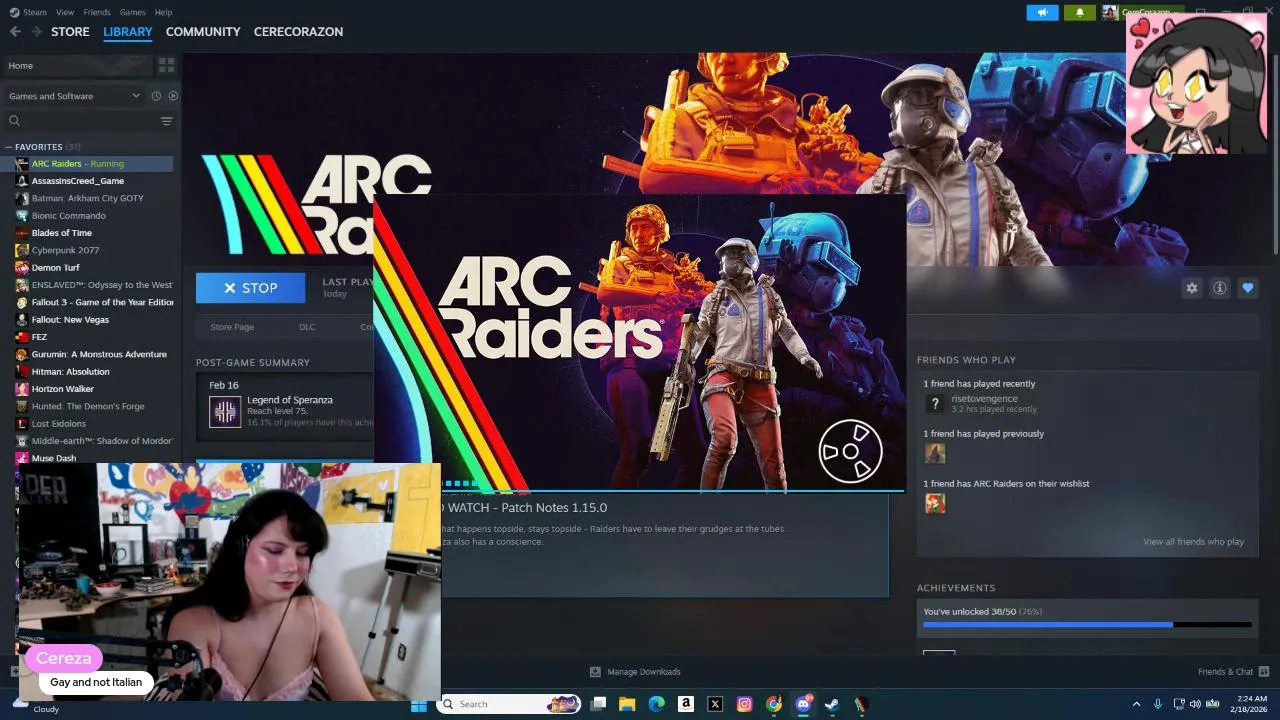Open the Friends & Chat icon
This screenshot has width=1280, height=720.
[1264, 671]
